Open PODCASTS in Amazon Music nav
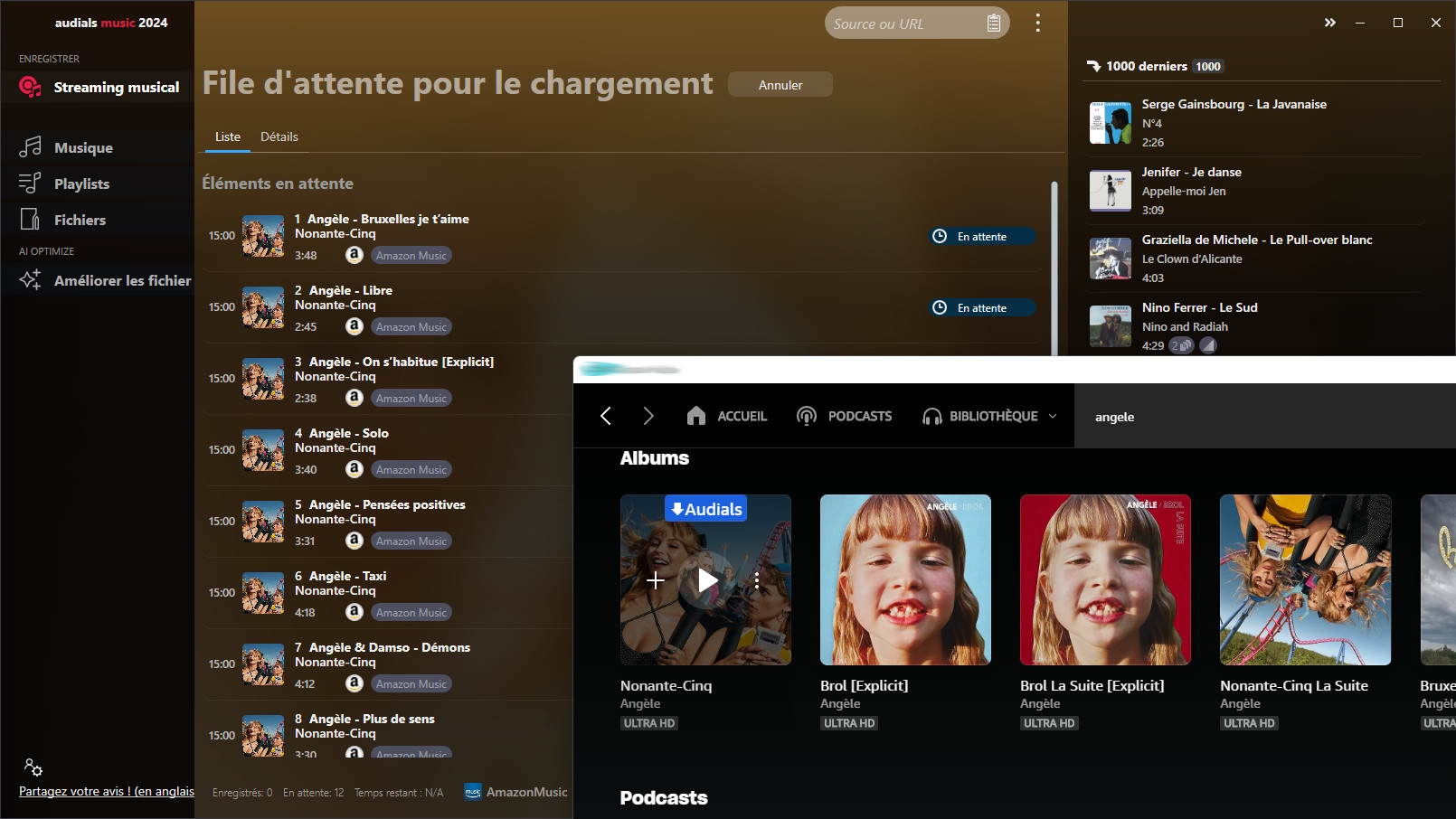1456x819 pixels. pyautogui.click(x=859, y=416)
